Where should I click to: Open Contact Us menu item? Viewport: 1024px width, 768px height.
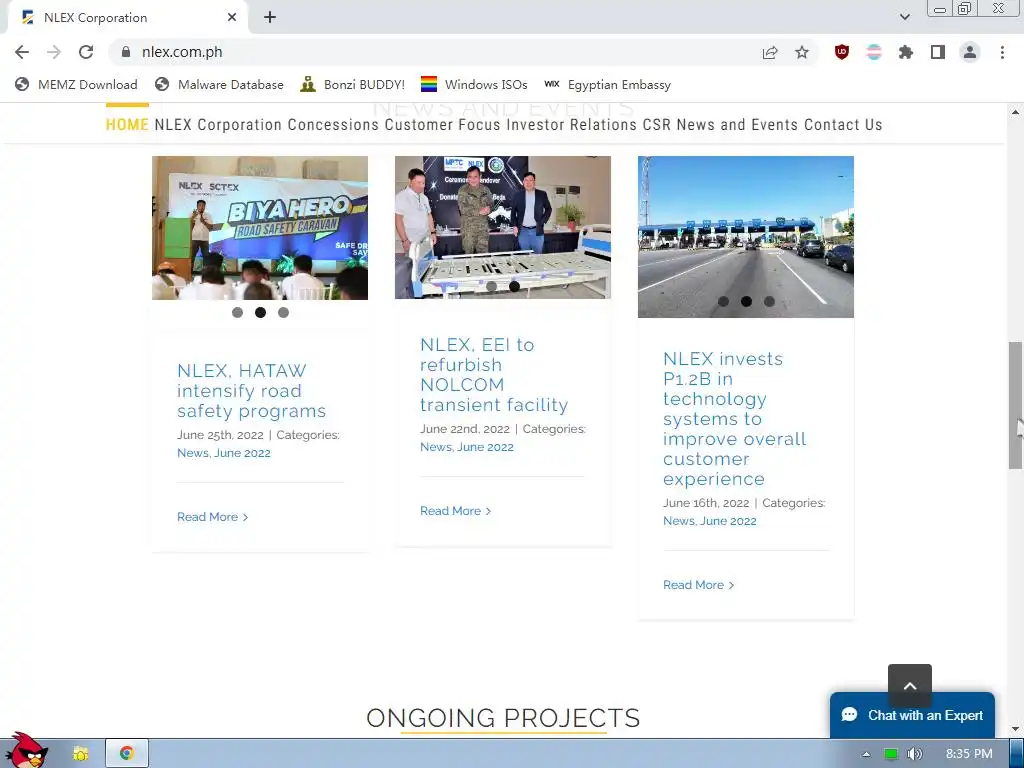pos(843,124)
